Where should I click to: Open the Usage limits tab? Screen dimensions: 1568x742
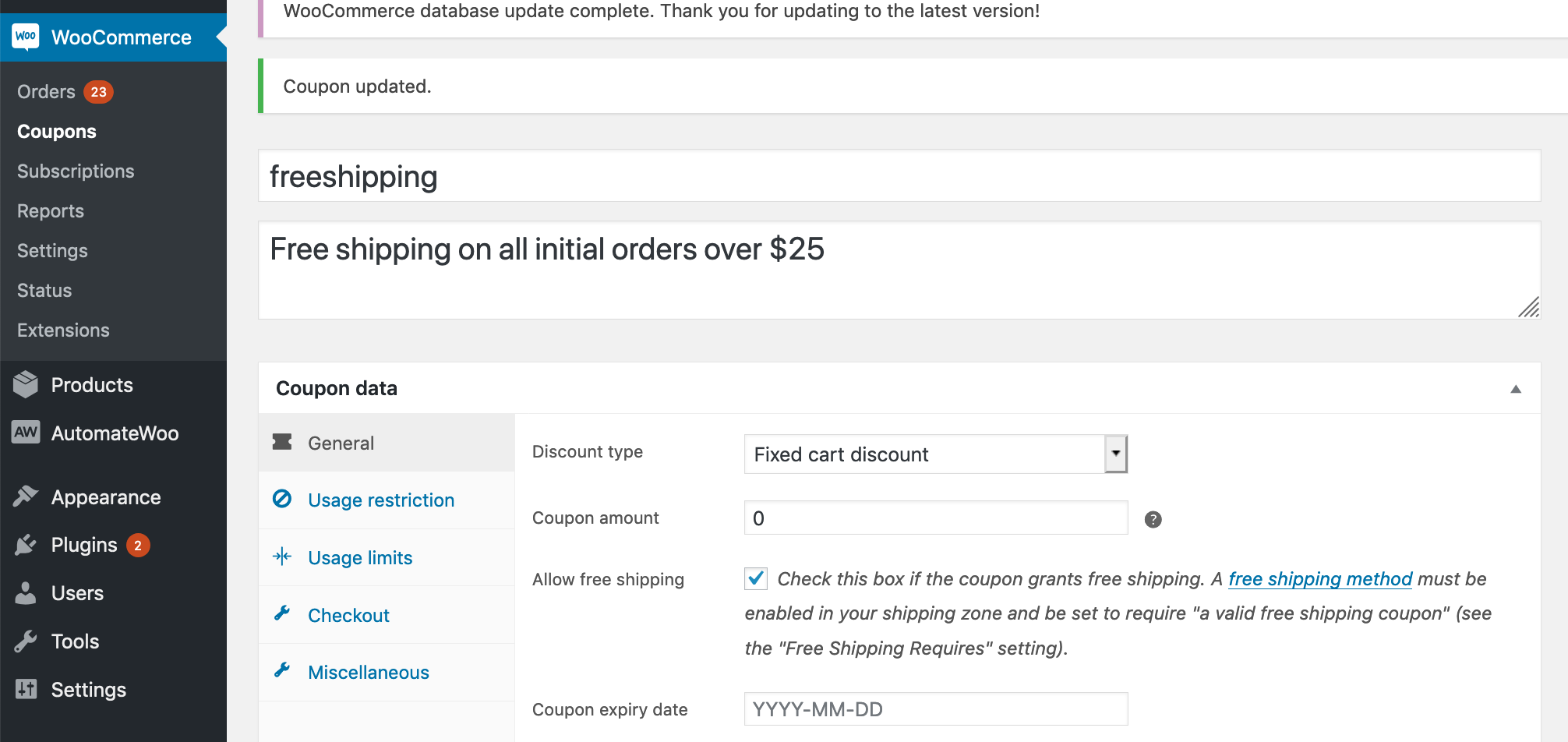[359, 558]
